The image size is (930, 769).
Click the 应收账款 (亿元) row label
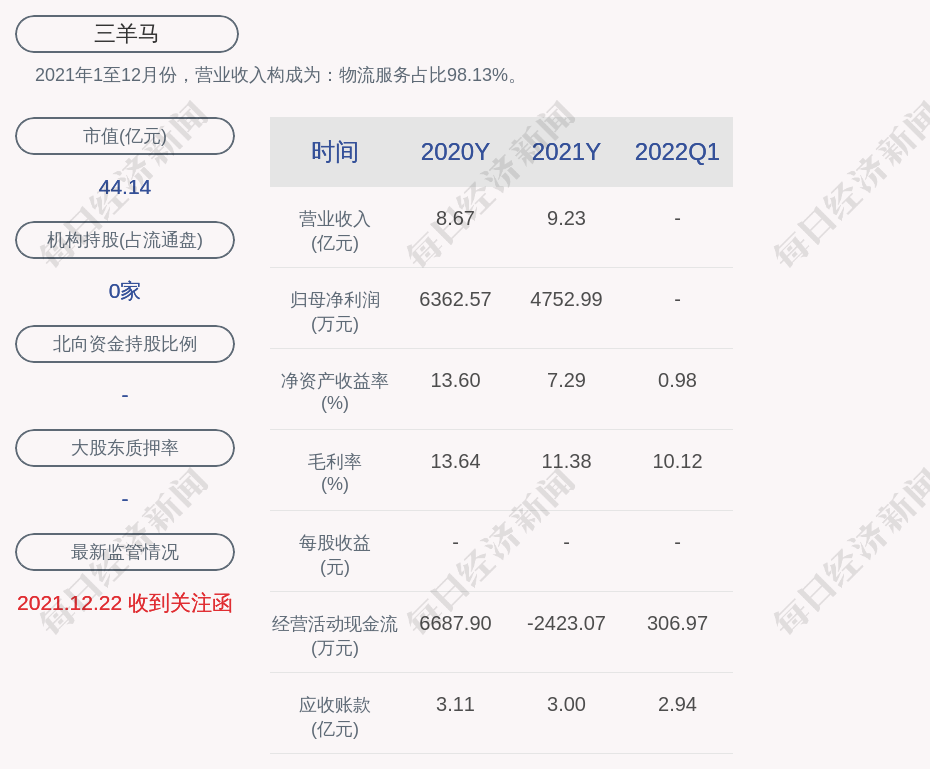pyautogui.click(x=335, y=716)
